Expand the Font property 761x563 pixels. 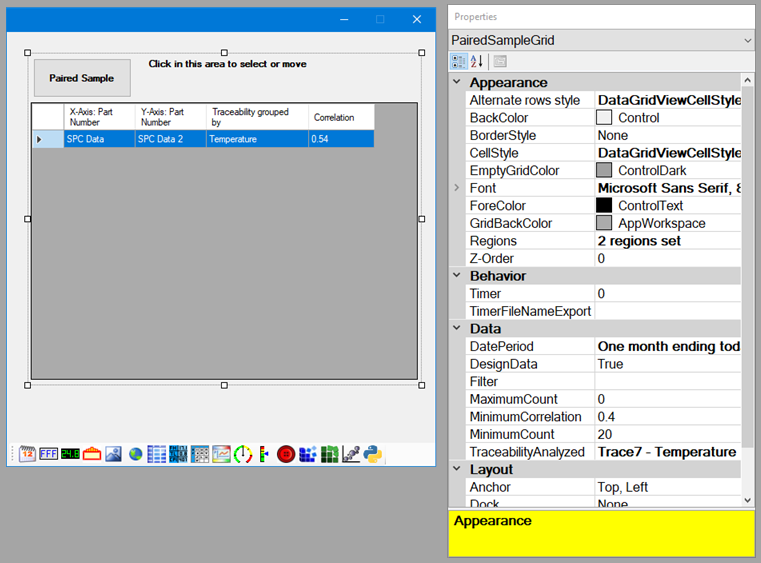pos(458,188)
